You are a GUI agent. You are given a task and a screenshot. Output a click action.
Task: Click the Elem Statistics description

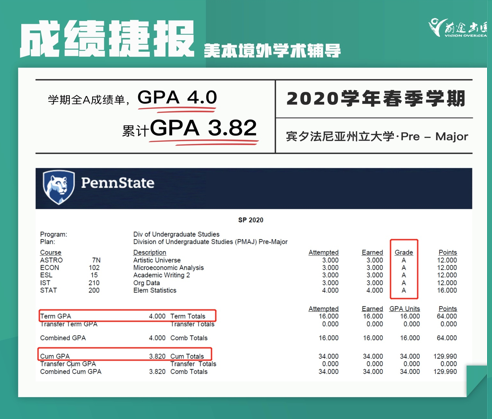155,290
